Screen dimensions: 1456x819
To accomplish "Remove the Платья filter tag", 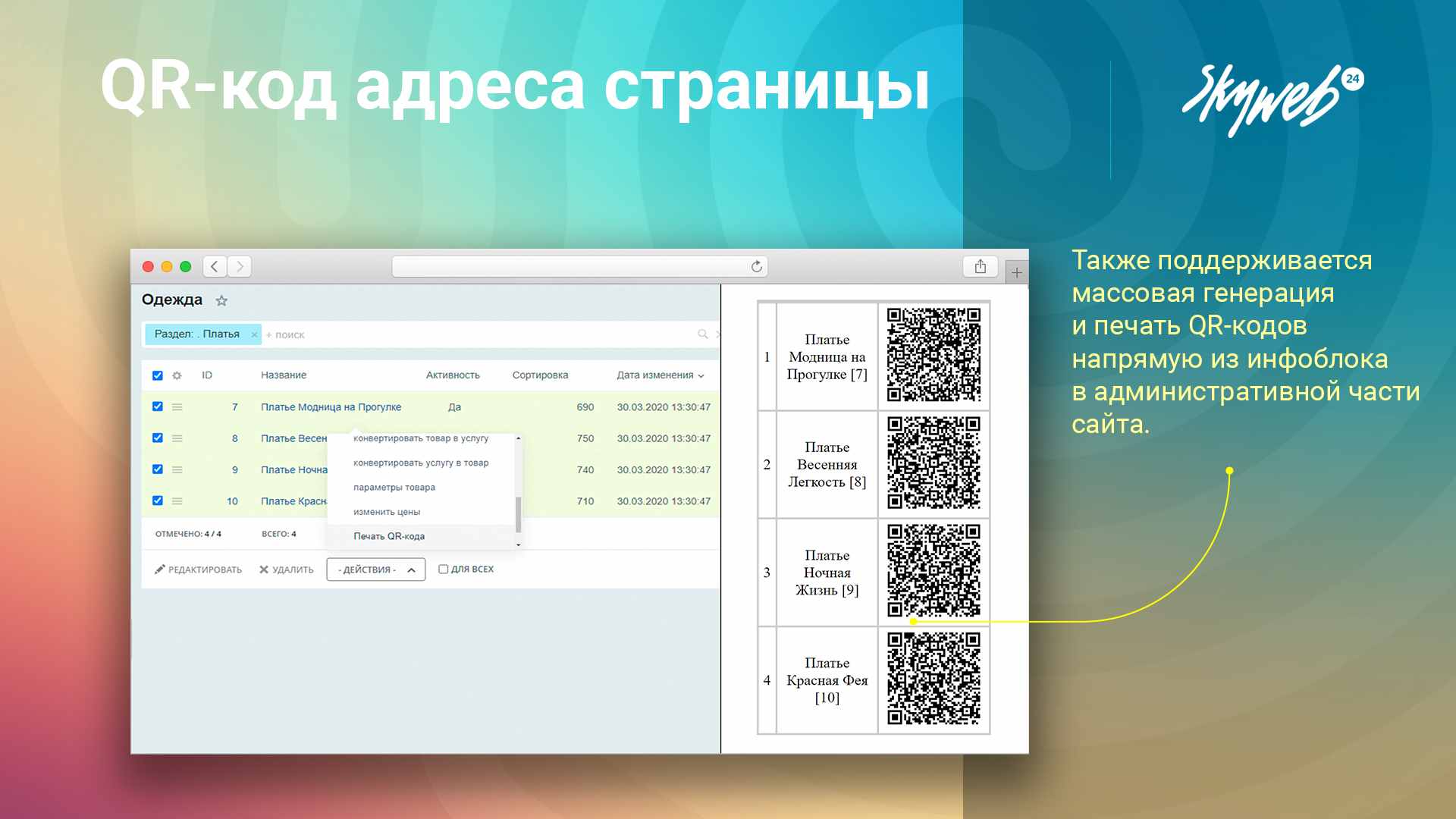I will [x=253, y=334].
